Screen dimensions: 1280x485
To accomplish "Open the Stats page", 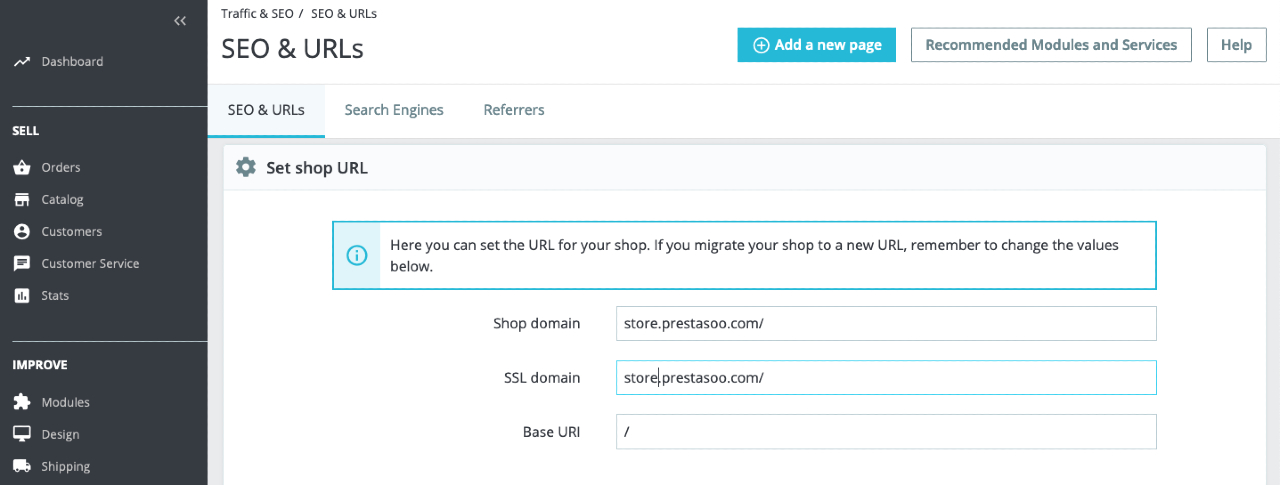I will tap(55, 296).
